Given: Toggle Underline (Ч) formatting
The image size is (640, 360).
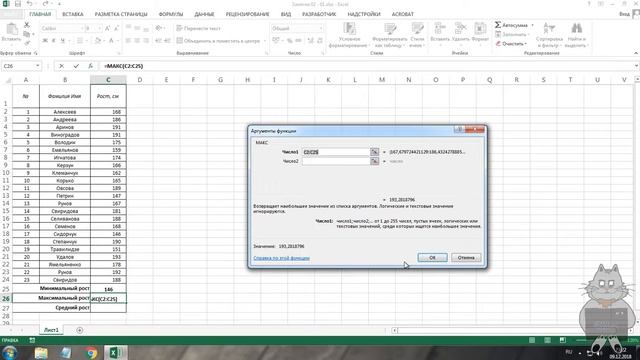Looking at the screenshot, I should (x=62, y=41).
